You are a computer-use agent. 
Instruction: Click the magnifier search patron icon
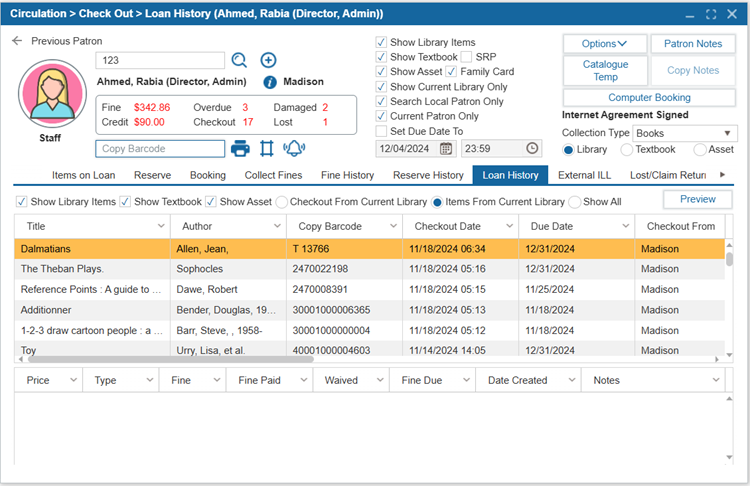239,60
